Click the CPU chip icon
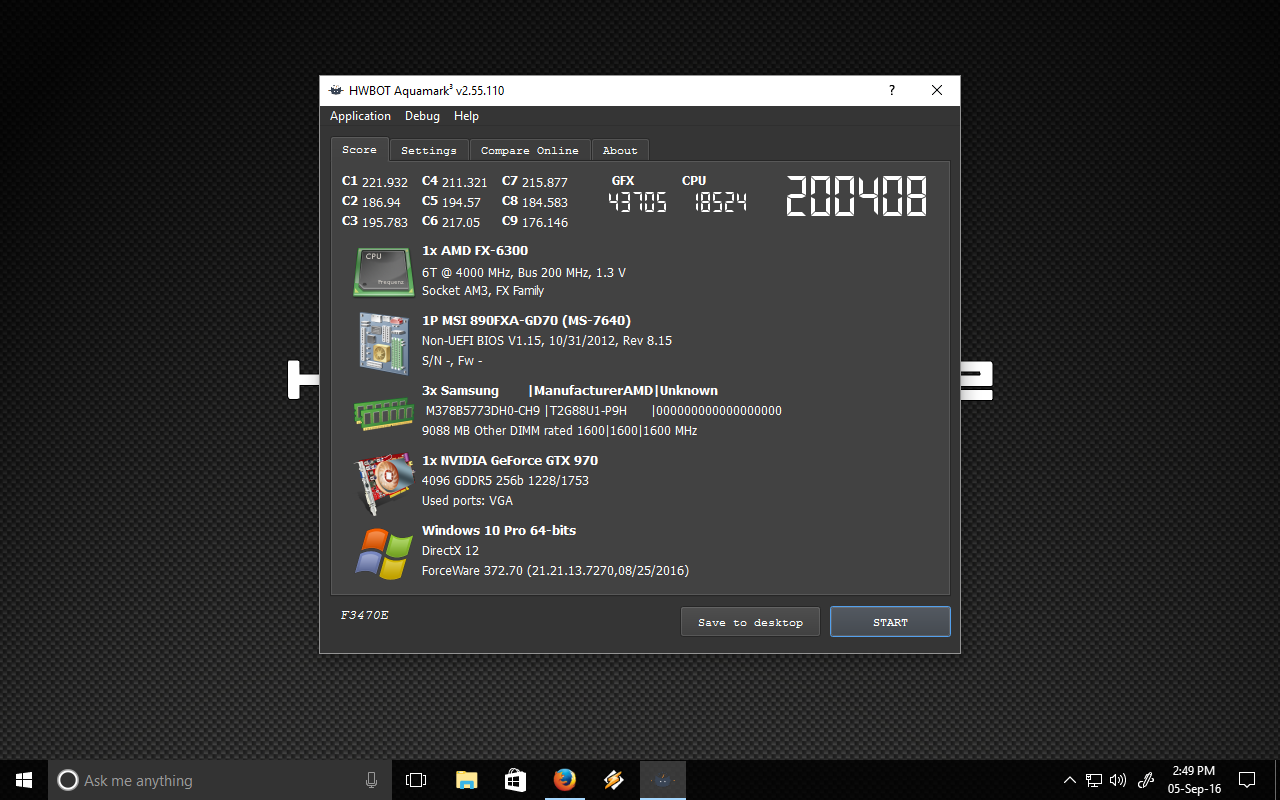The height and width of the screenshot is (800, 1280). (383, 271)
